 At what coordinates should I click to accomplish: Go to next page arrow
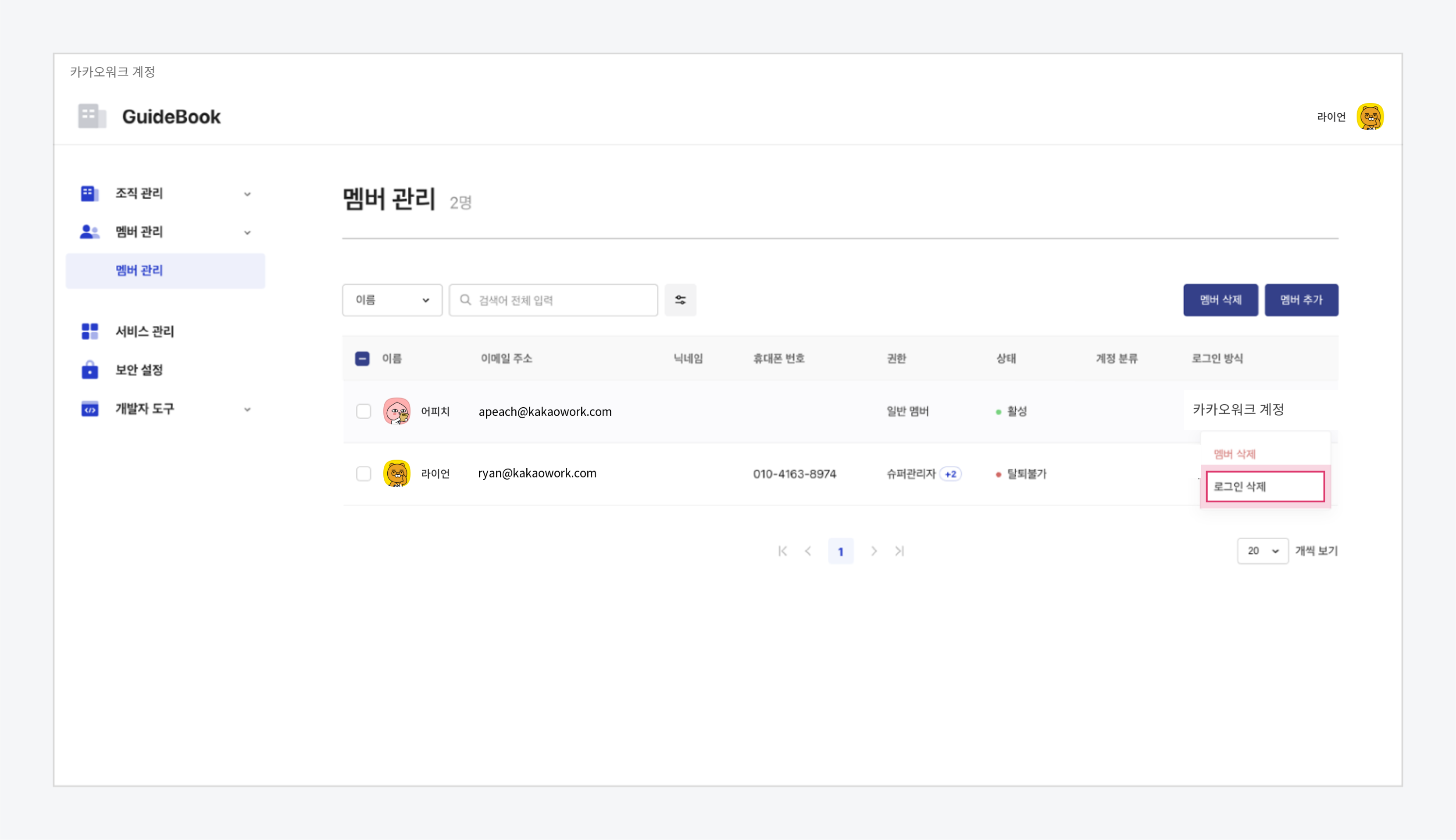(874, 552)
